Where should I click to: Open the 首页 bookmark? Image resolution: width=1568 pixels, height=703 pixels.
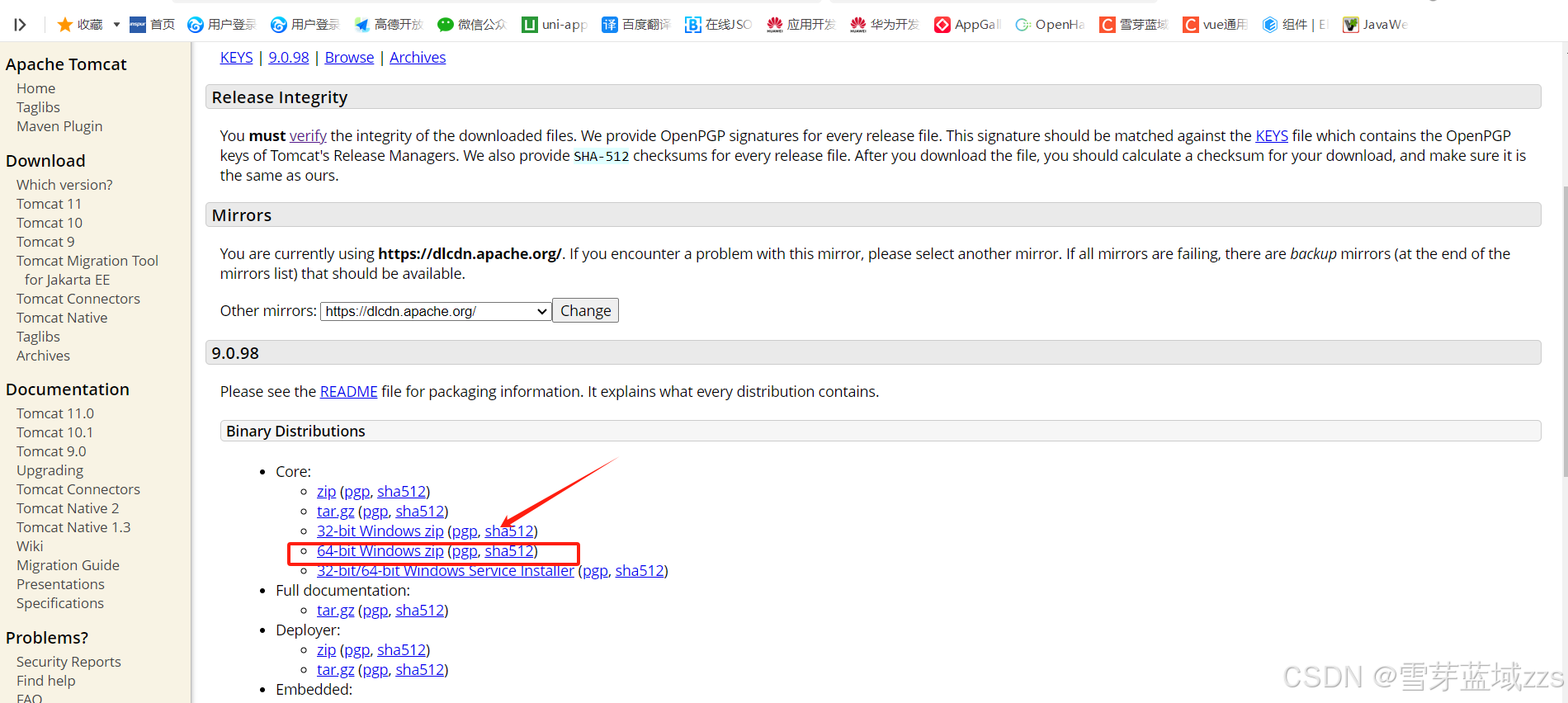(x=153, y=25)
